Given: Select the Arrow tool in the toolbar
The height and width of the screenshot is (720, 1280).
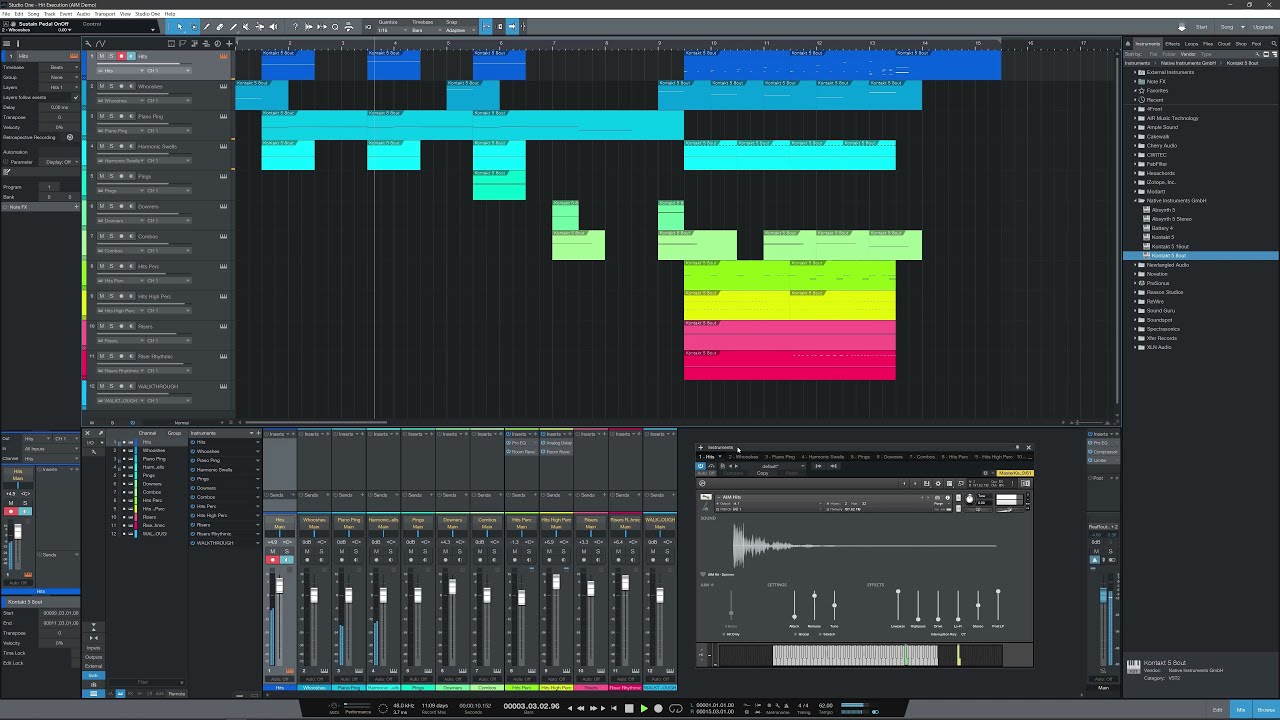Looking at the screenshot, I should [x=180, y=27].
